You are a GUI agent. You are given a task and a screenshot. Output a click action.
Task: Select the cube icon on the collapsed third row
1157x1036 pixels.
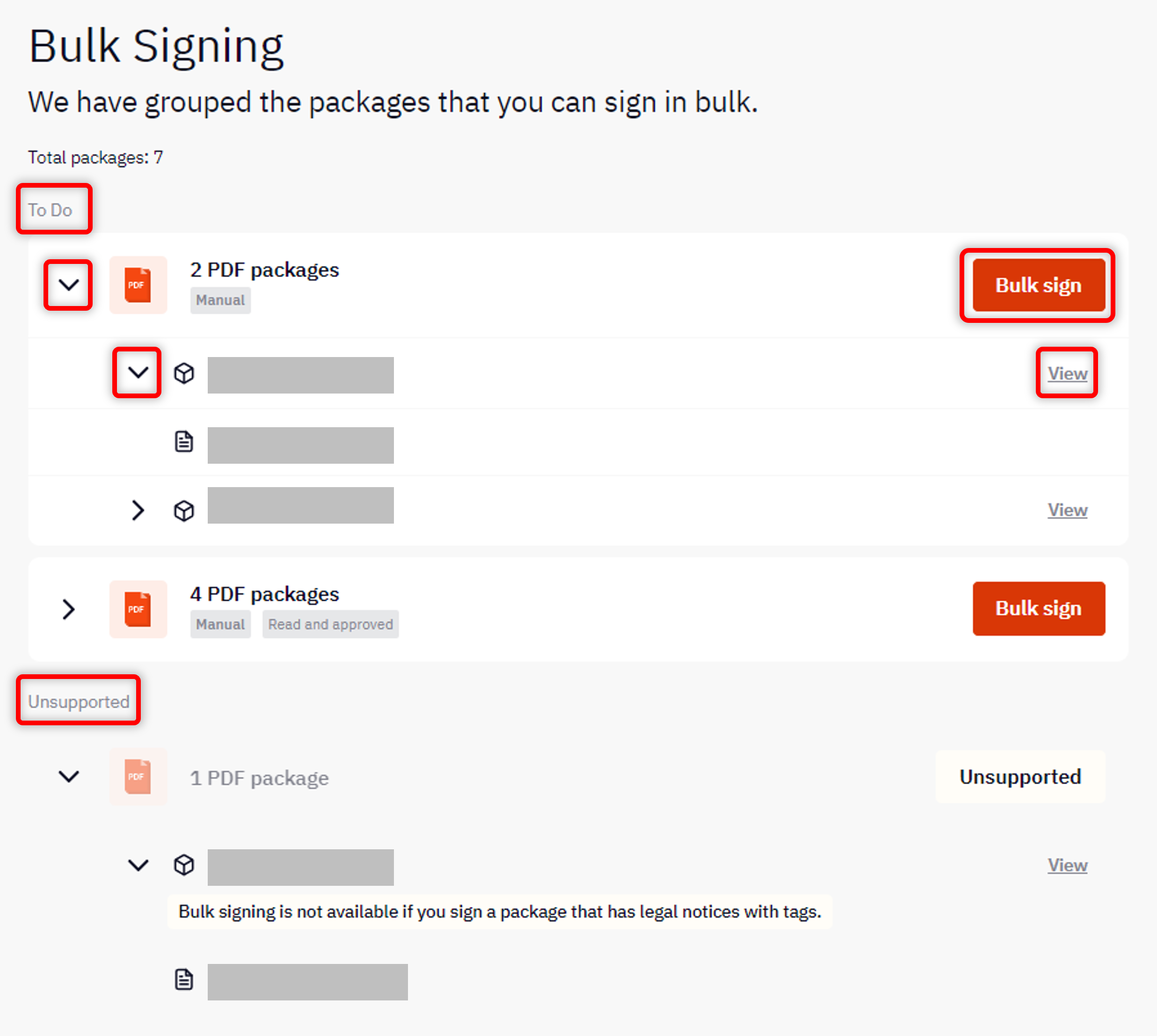tap(184, 510)
